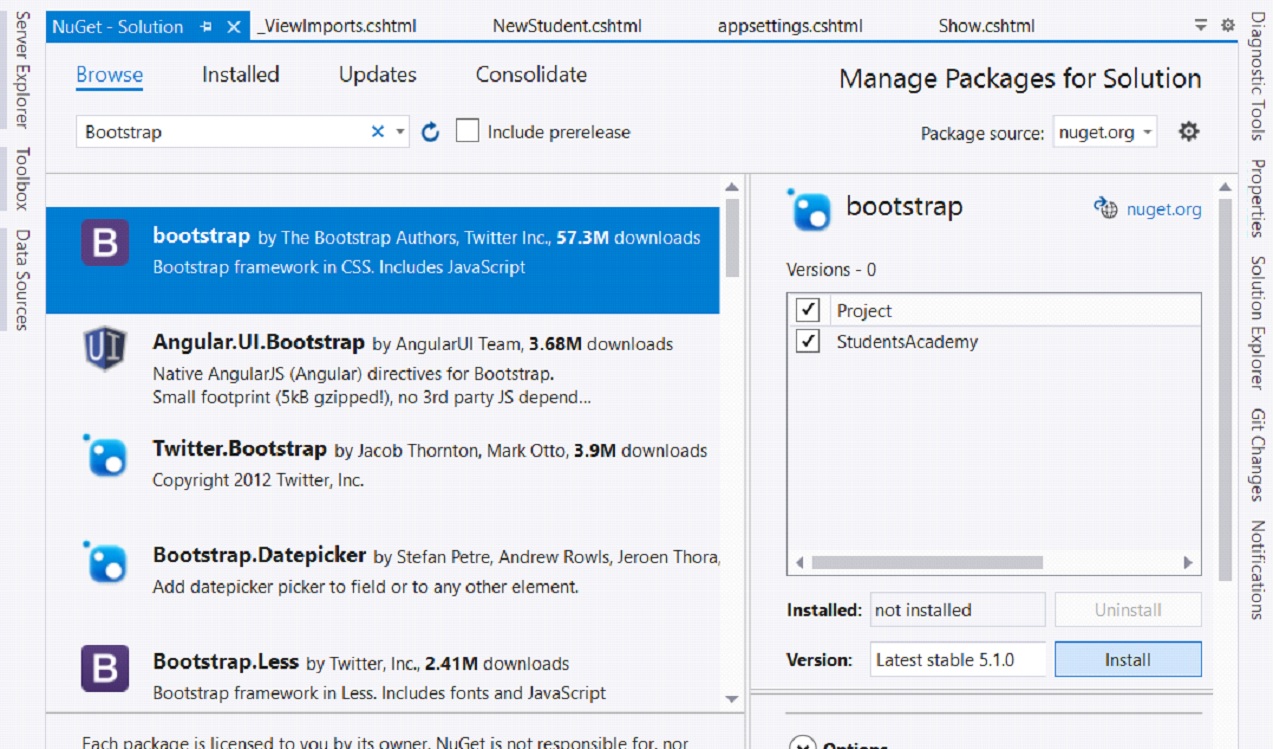
Task: Select the Twitter.Bootstrap package name
Action: click(x=240, y=449)
